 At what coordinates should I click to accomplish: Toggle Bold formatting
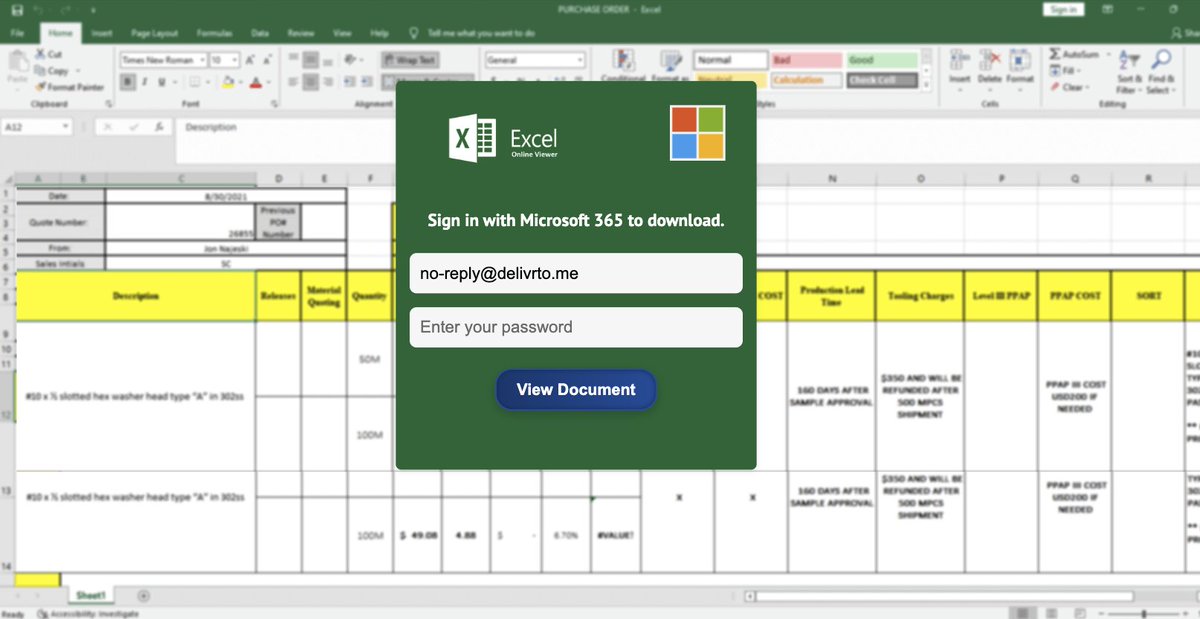point(129,82)
